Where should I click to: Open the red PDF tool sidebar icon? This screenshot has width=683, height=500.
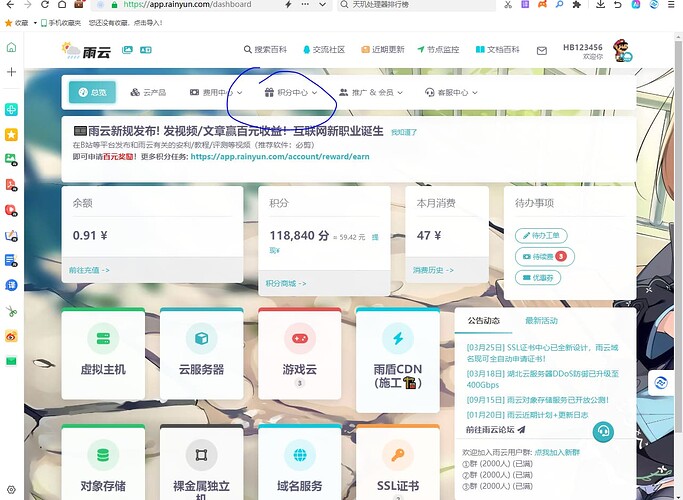pos(11,185)
